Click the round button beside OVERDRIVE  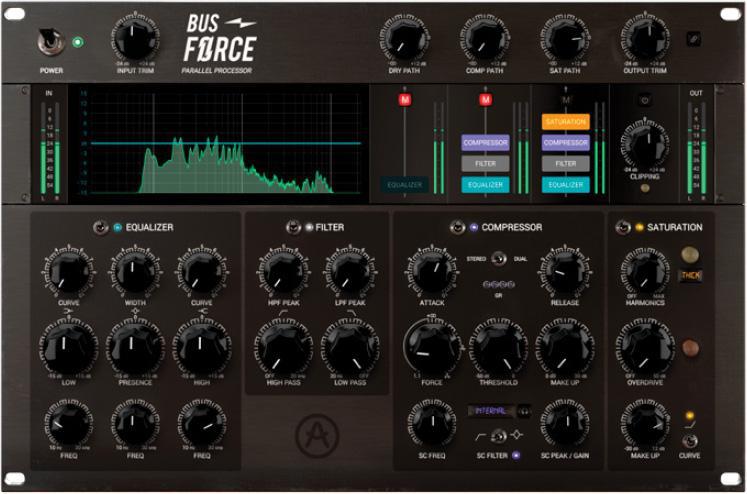[x=690, y=348]
